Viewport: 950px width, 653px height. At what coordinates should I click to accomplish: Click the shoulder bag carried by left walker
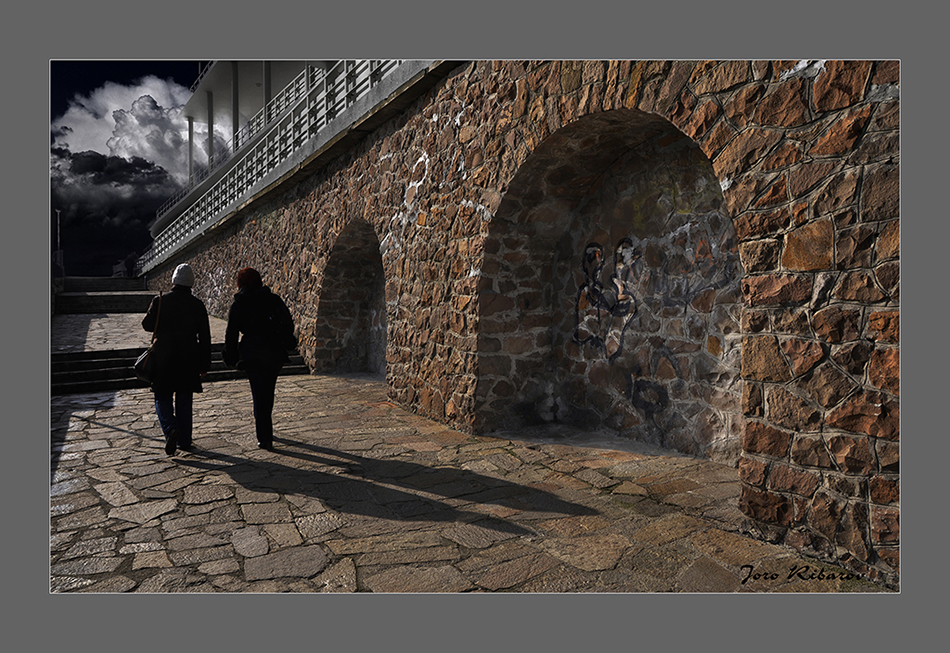(x=147, y=361)
